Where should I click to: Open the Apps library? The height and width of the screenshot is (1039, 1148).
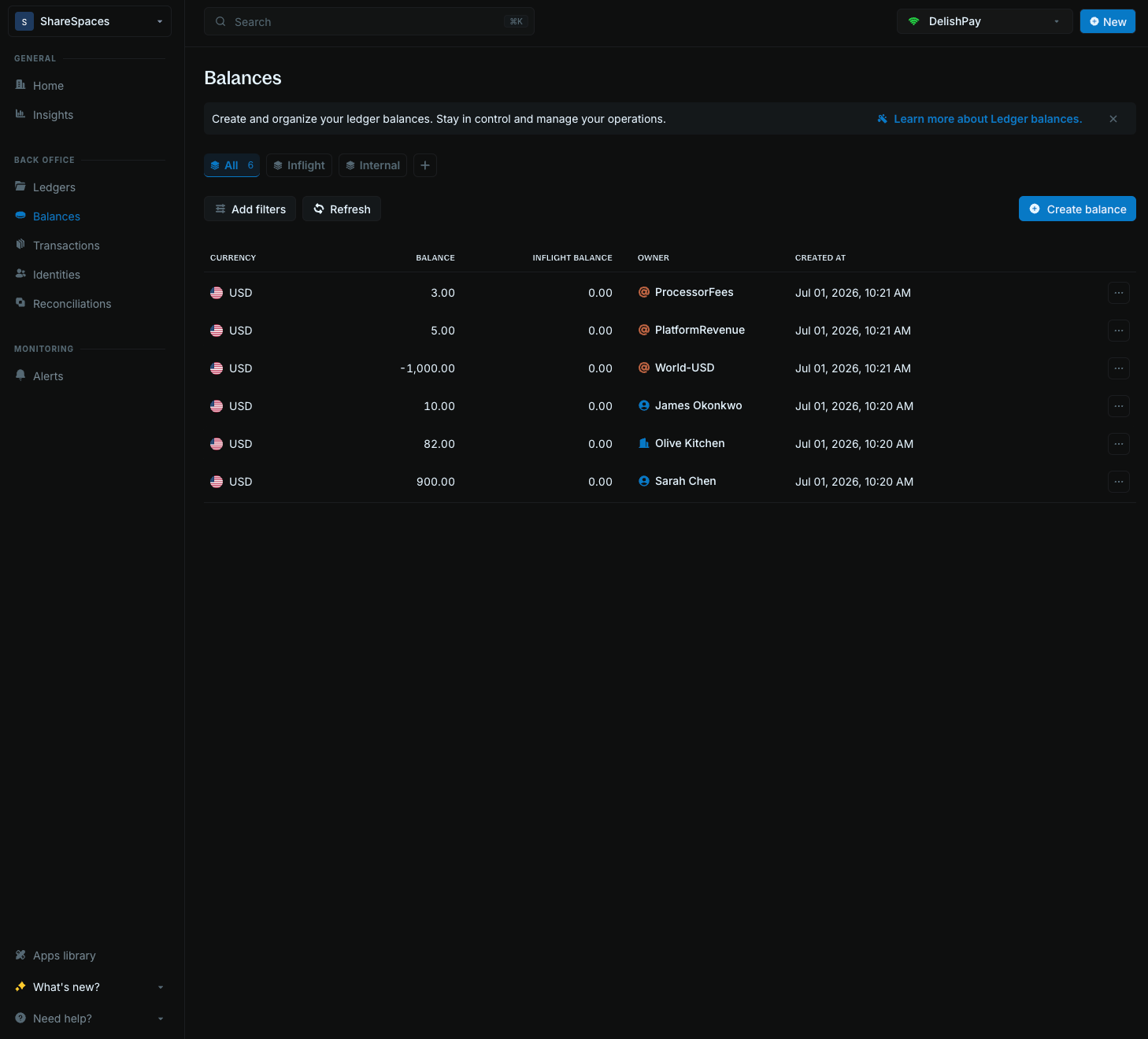click(x=65, y=956)
